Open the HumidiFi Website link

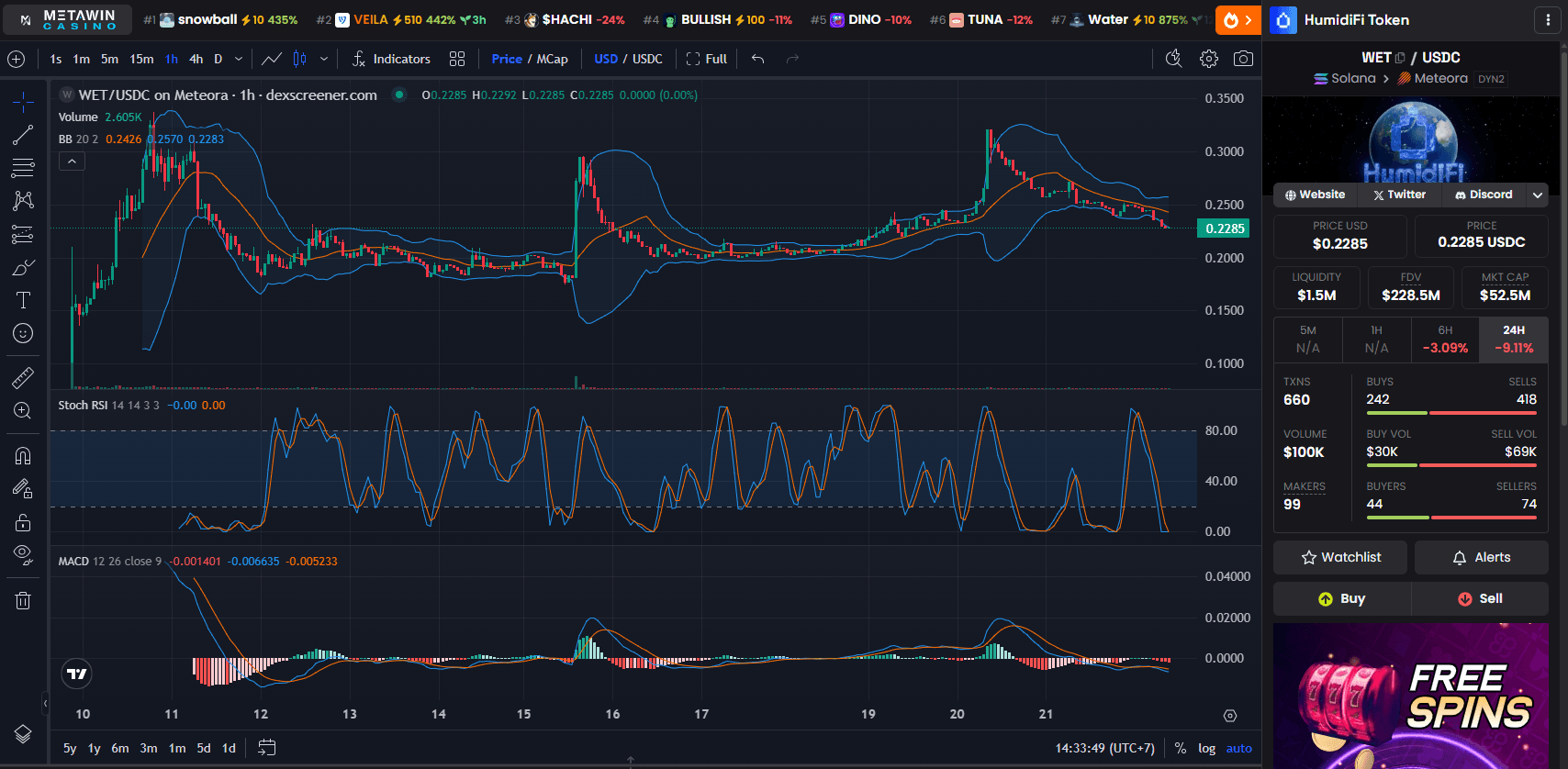1315,195
